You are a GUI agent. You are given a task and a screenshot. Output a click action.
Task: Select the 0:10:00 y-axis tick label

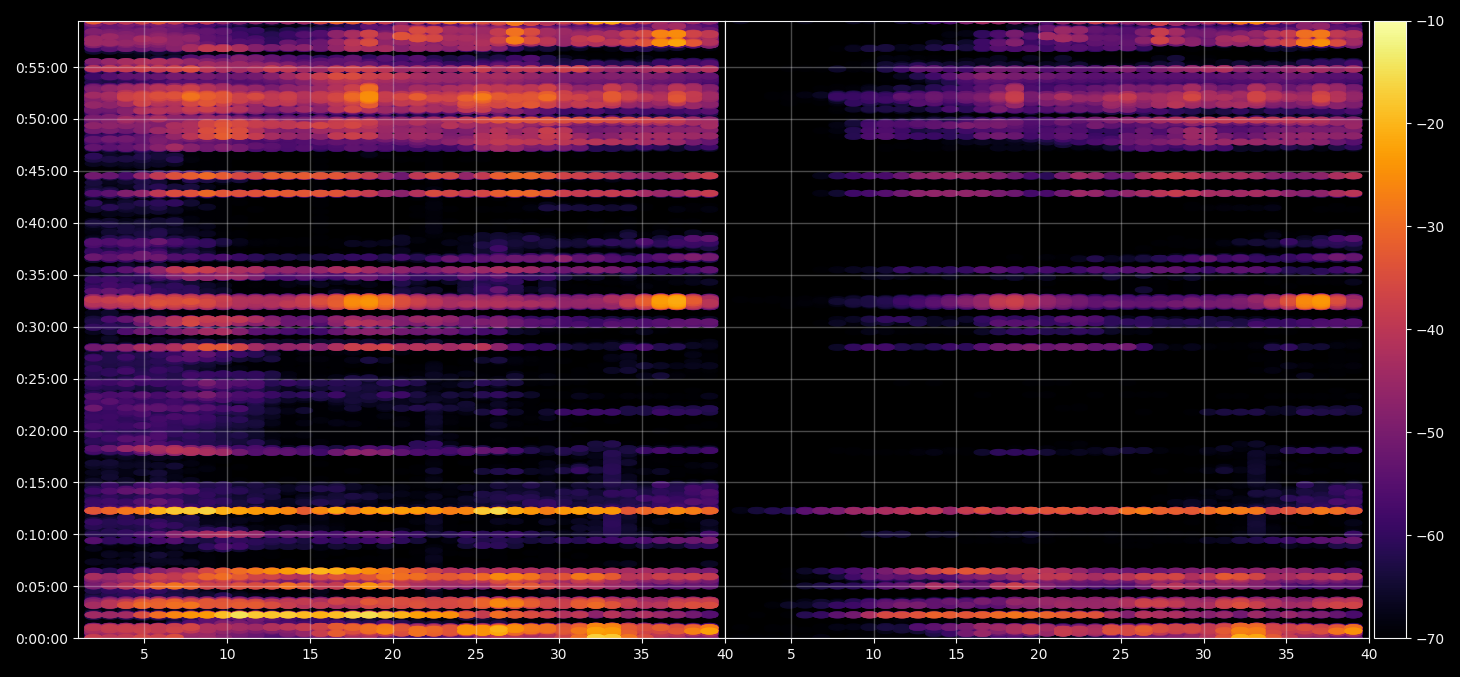[43, 535]
